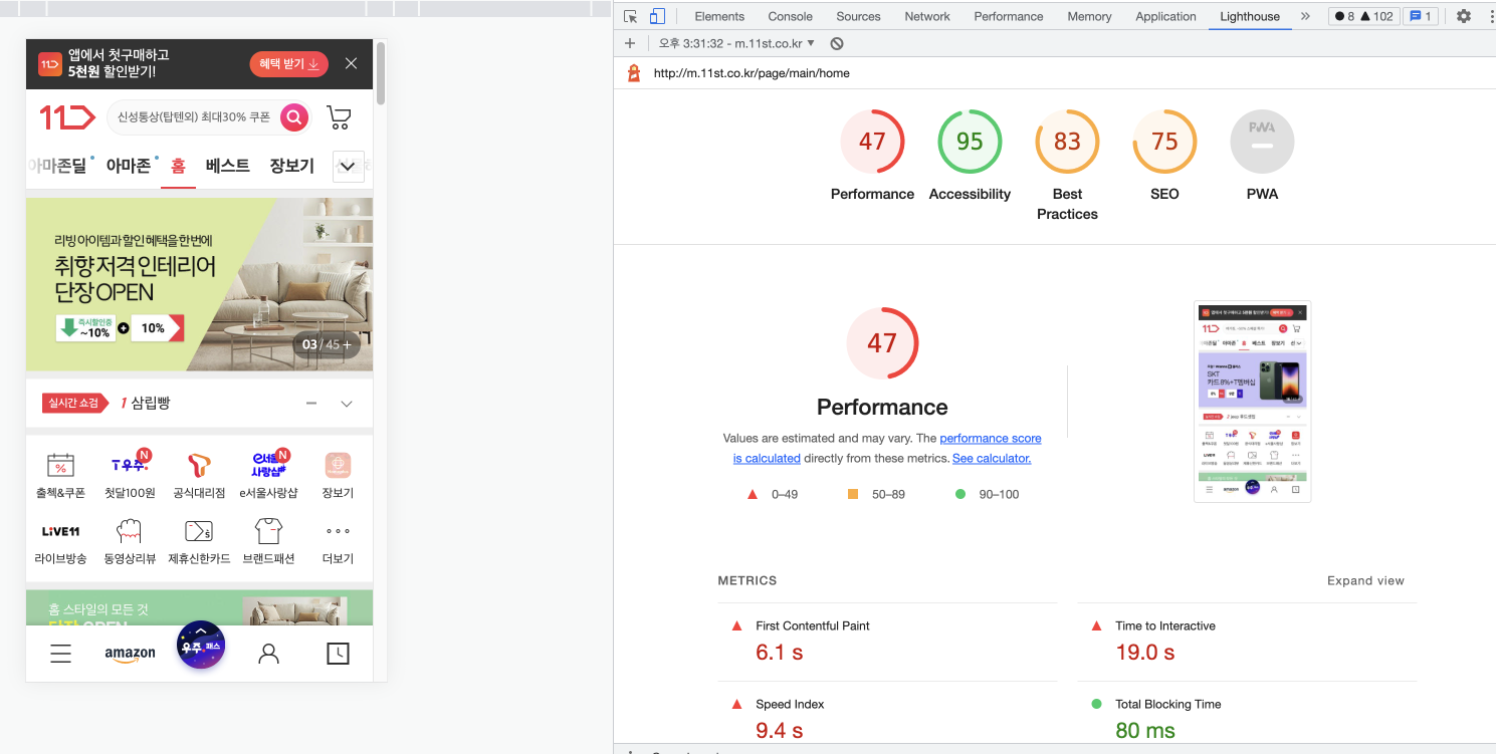Open the my-profile person icon
The image size is (1496, 754).
pos(268,654)
